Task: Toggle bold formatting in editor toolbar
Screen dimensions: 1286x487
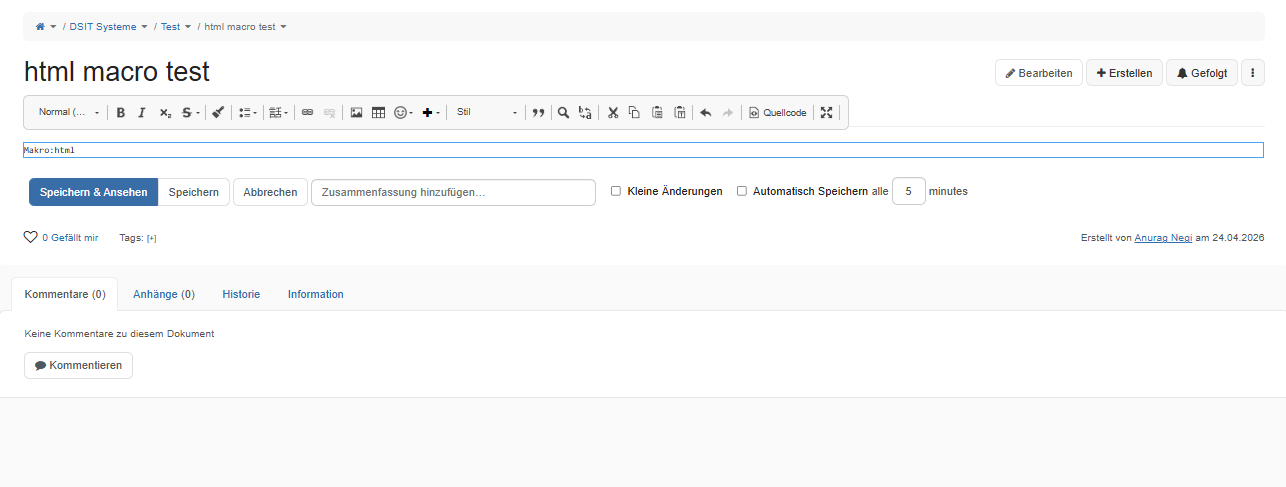Action: coord(121,113)
